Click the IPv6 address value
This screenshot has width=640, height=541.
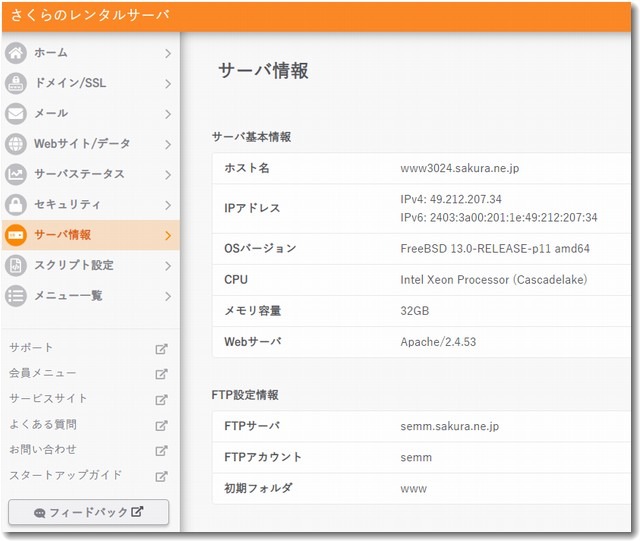point(499,217)
